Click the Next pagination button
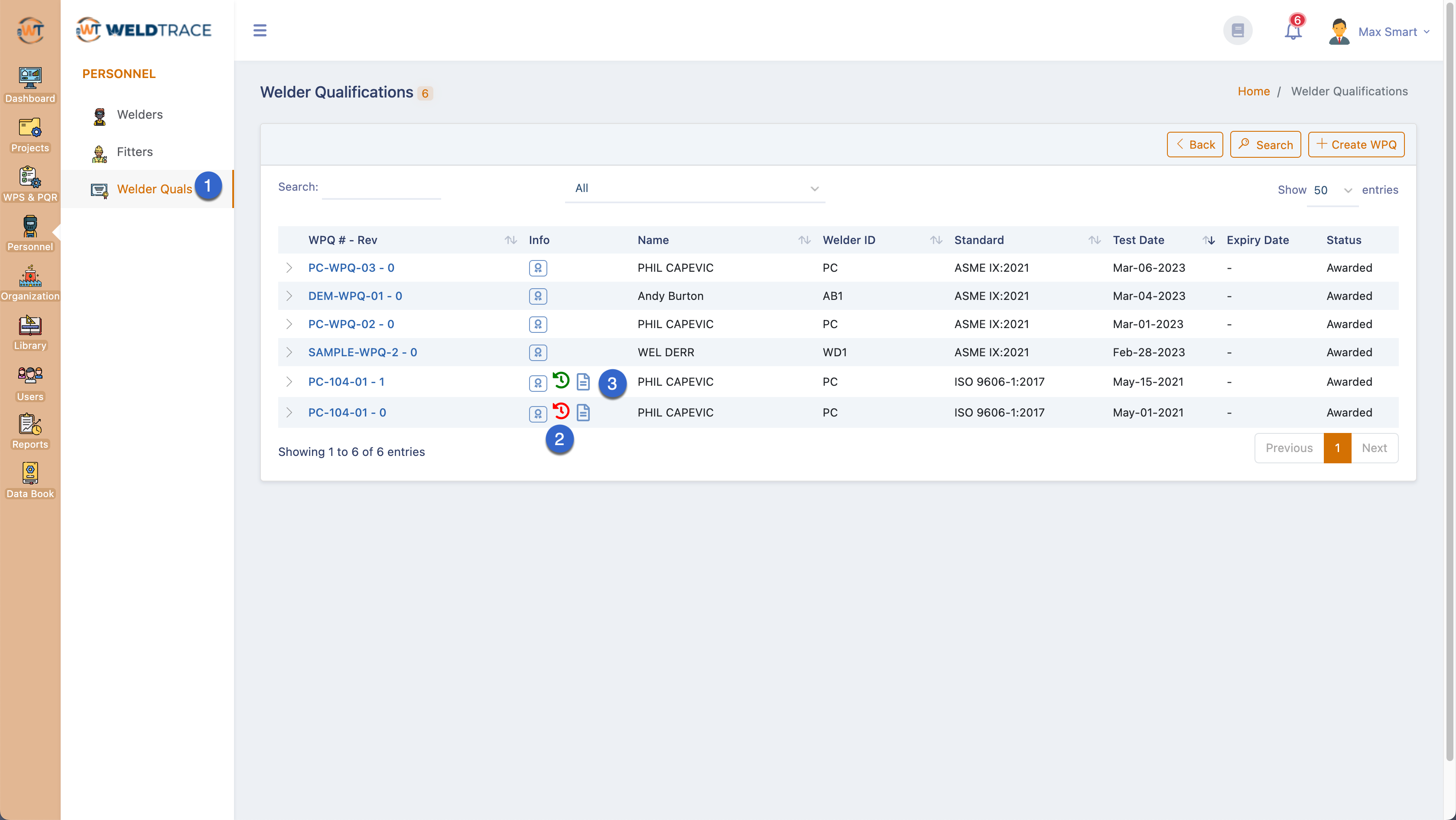This screenshot has width=1456, height=820. pos(1374,448)
